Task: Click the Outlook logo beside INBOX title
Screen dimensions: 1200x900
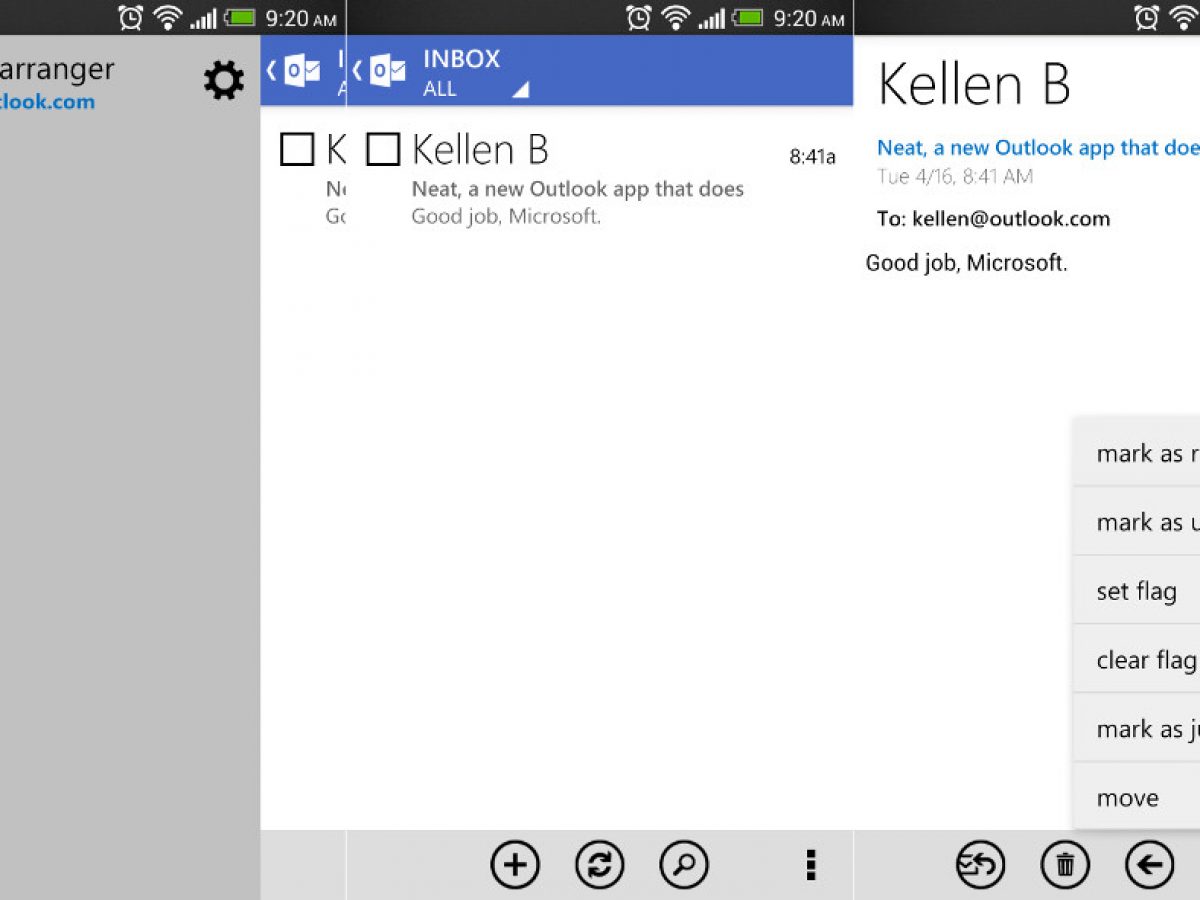Action: (387, 71)
